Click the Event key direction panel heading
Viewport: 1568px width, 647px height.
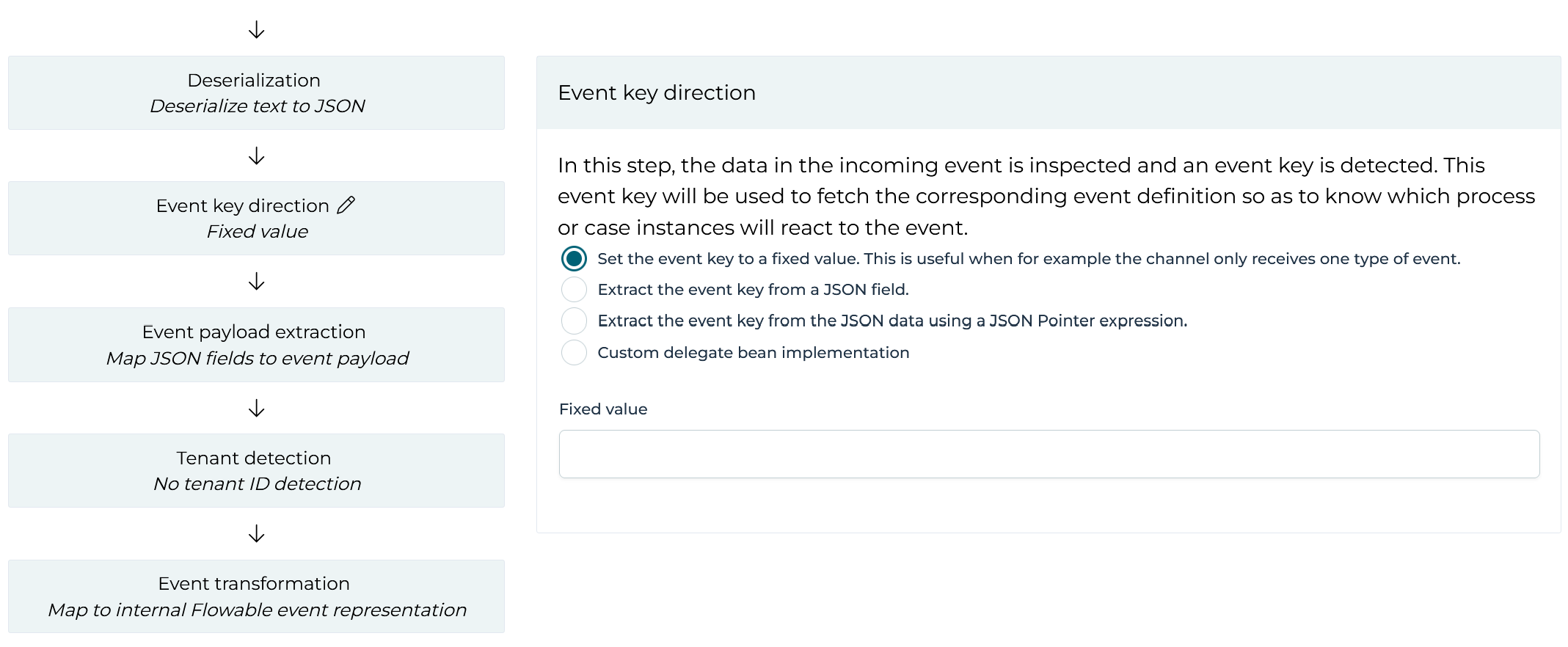pos(657,93)
